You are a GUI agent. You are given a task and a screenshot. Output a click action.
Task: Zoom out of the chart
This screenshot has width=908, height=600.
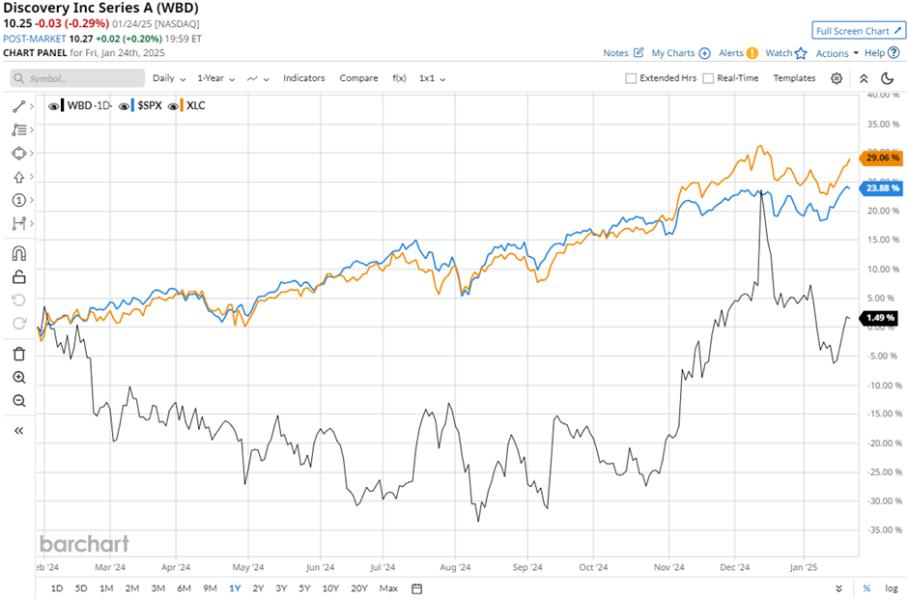tap(19, 401)
